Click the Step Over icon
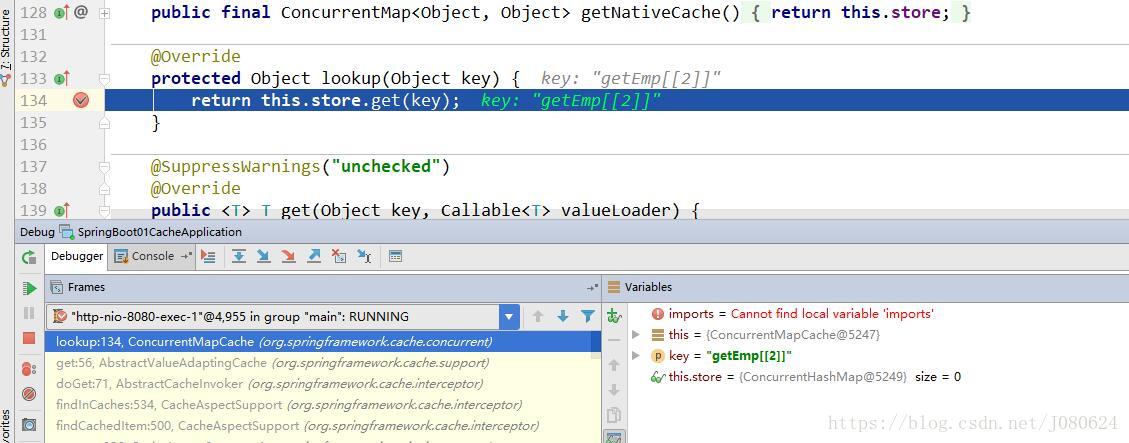The height and width of the screenshot is (443, 1129). 238,256
